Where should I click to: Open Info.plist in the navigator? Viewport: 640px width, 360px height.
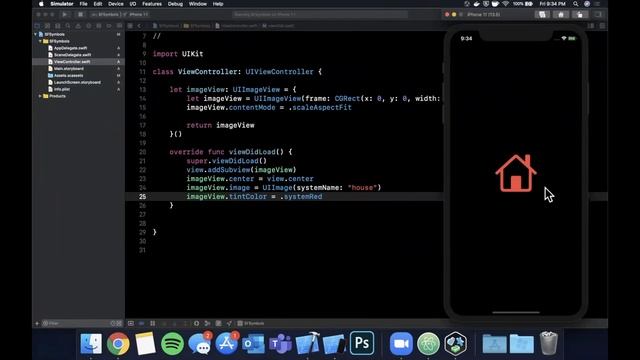coord(62,89)
